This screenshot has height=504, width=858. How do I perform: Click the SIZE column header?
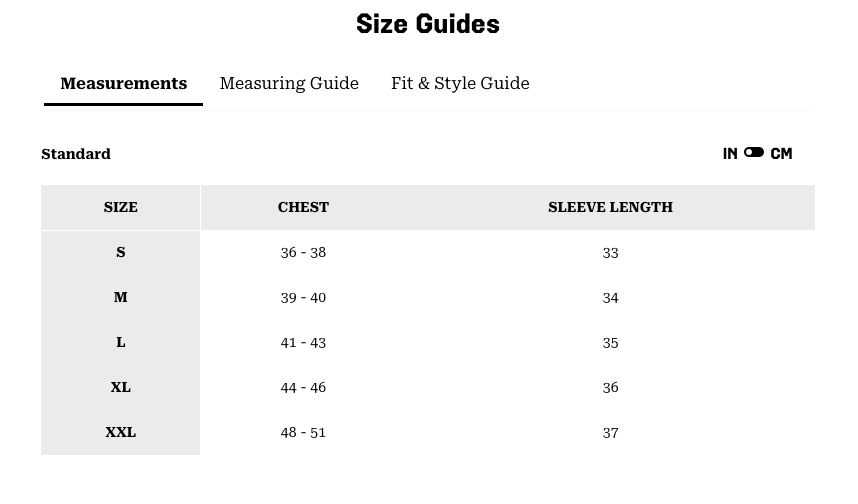pos(121,207)
